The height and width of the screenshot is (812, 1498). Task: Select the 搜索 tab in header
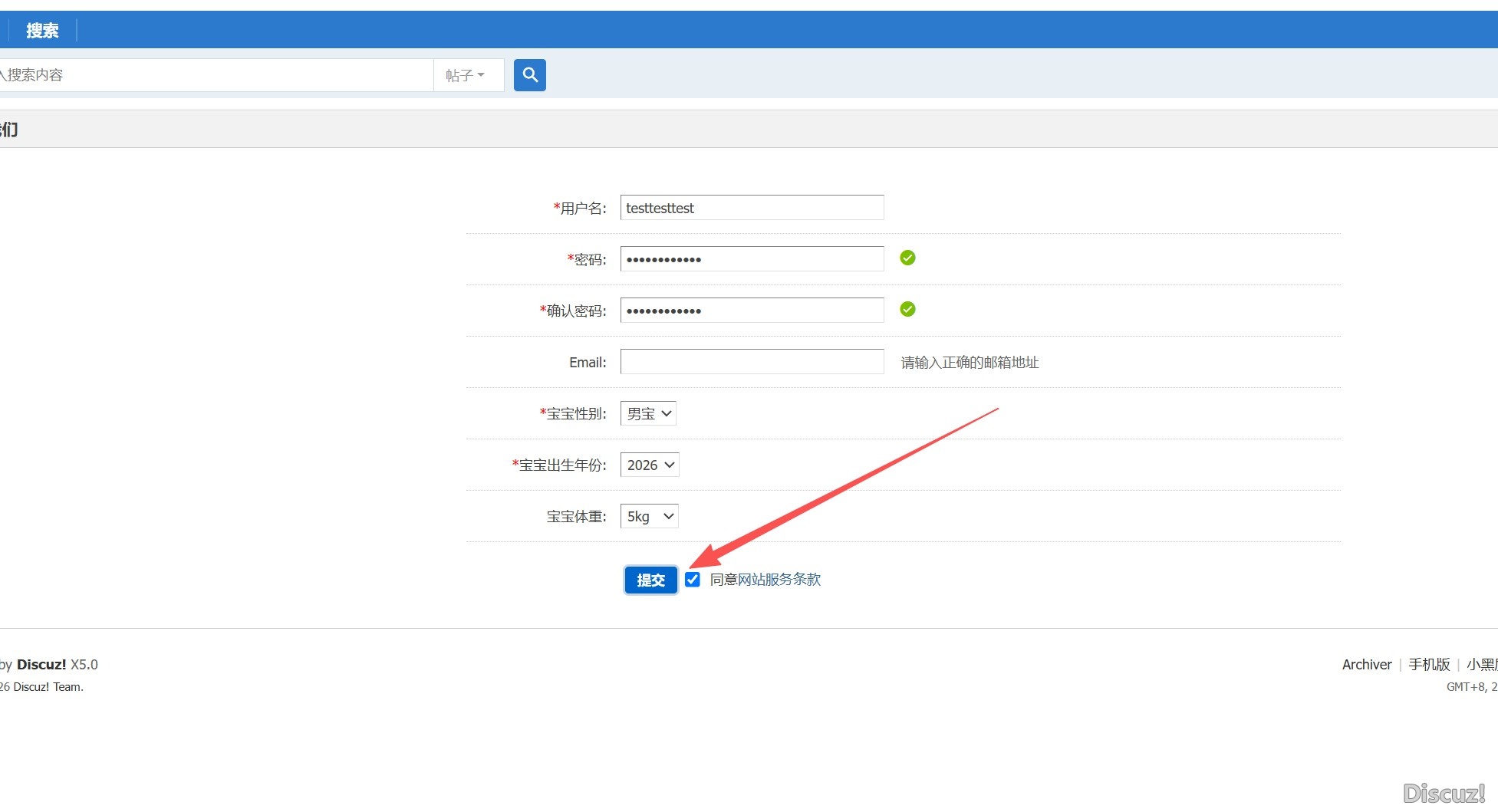coord(42,31)
